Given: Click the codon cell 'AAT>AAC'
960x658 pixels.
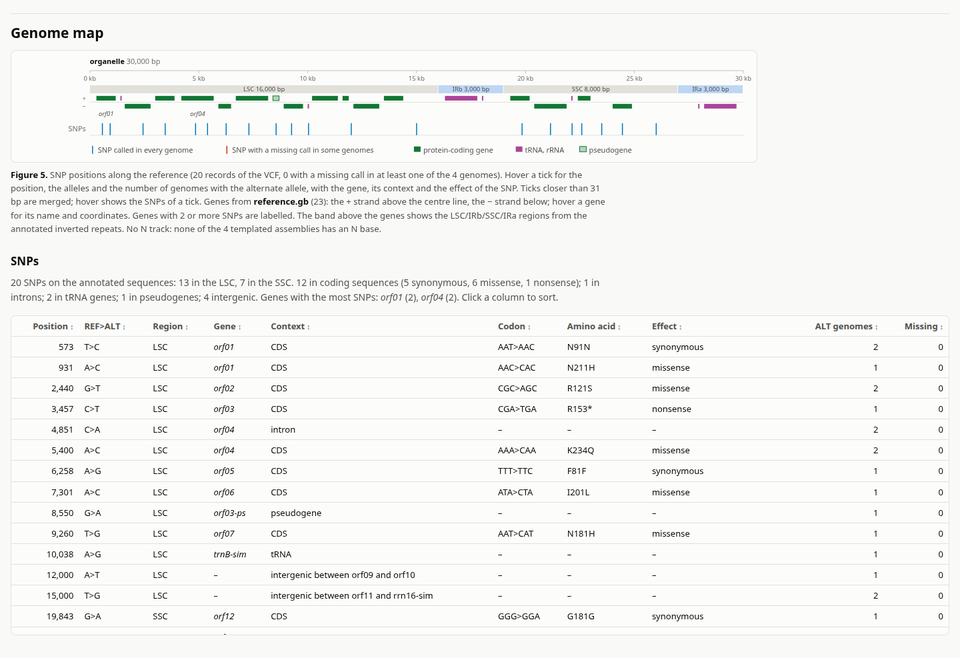Looking at the screenshot, I should [x=516, y=347].
